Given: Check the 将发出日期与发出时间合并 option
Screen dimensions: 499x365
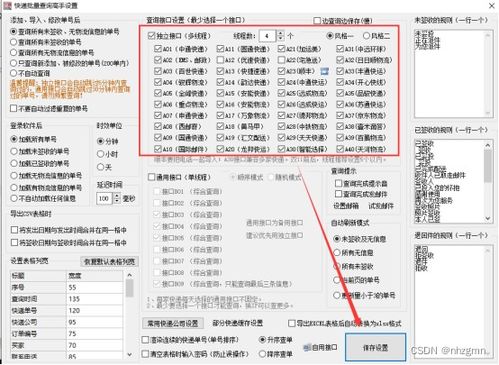Looking at the screenshot, I should [x=14, y=230].
